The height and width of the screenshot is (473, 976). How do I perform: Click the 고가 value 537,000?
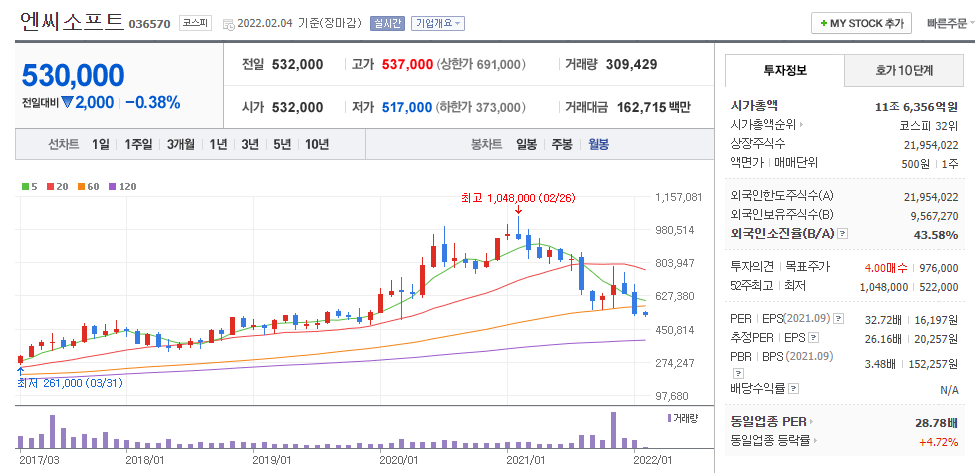point(407,64)
